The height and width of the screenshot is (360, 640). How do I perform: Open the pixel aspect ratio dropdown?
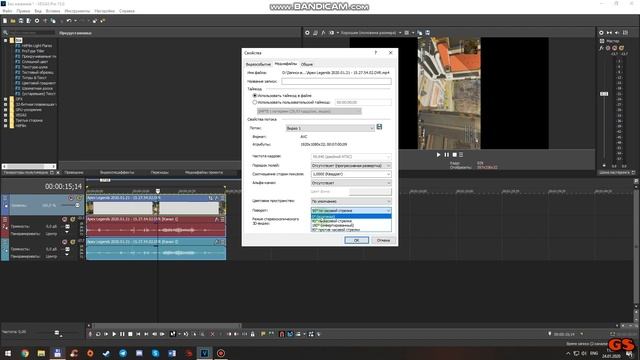[x=351, y=174]
